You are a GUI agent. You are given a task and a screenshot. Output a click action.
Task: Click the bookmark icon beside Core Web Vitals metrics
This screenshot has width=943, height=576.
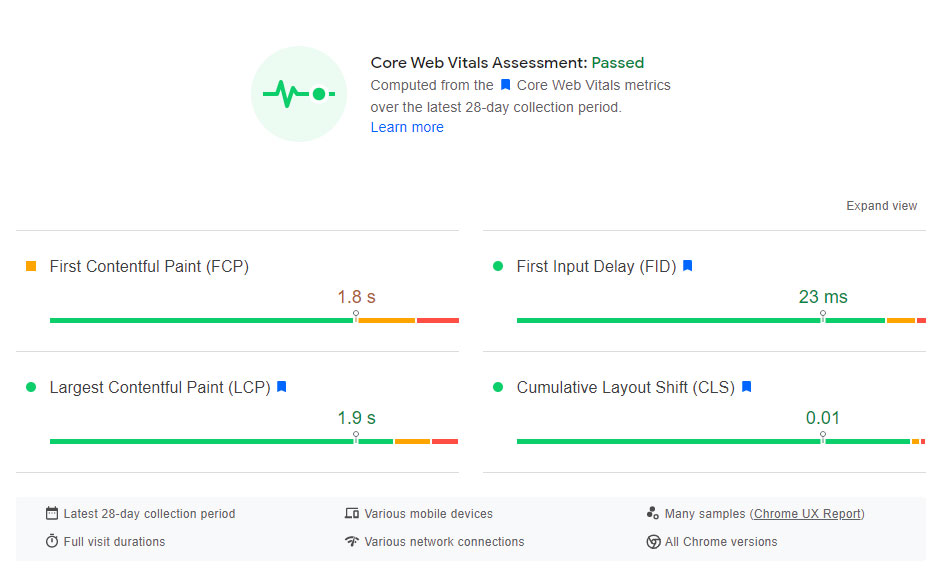pos(505,86)
